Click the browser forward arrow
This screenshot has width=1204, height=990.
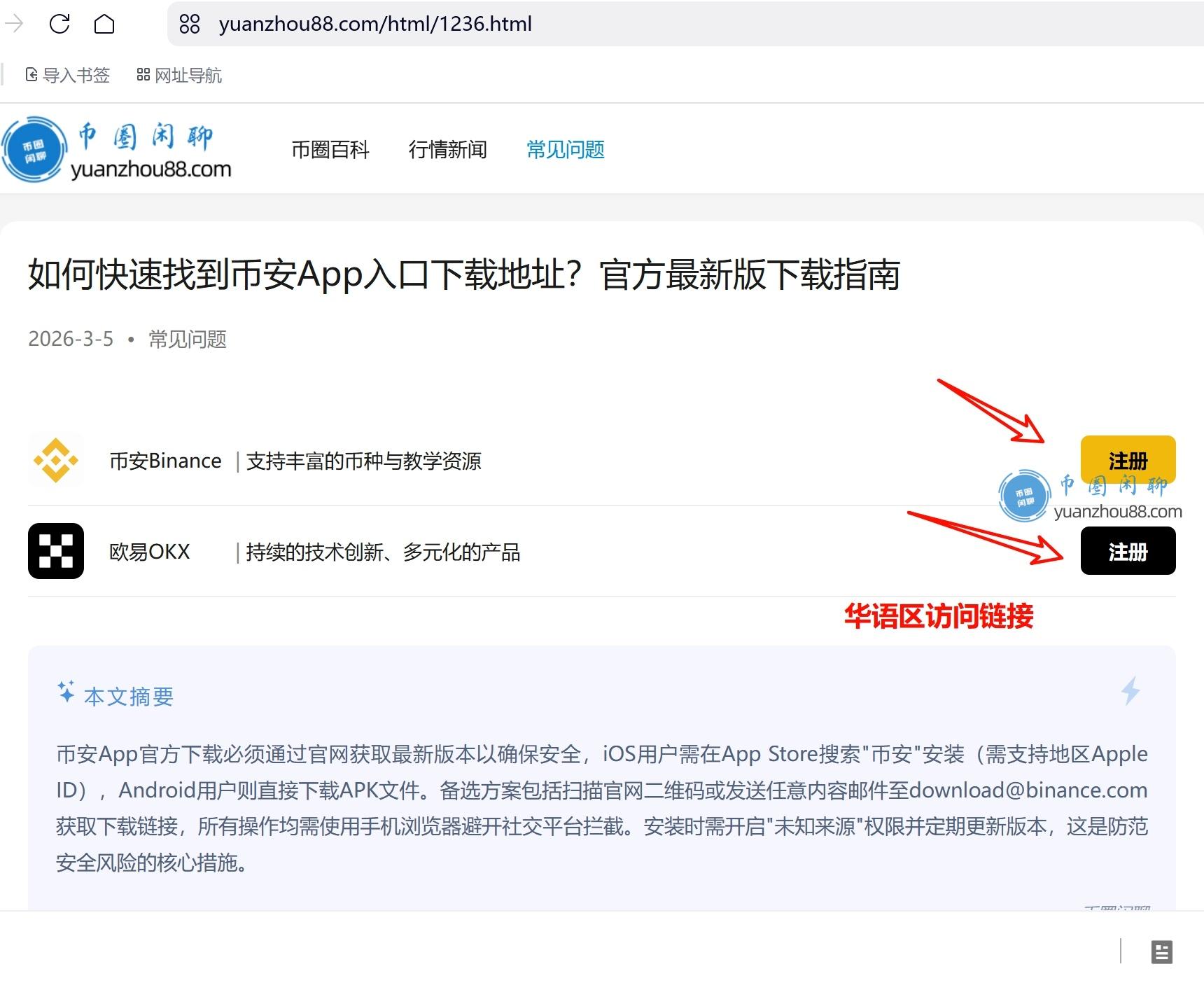point(14,24)
